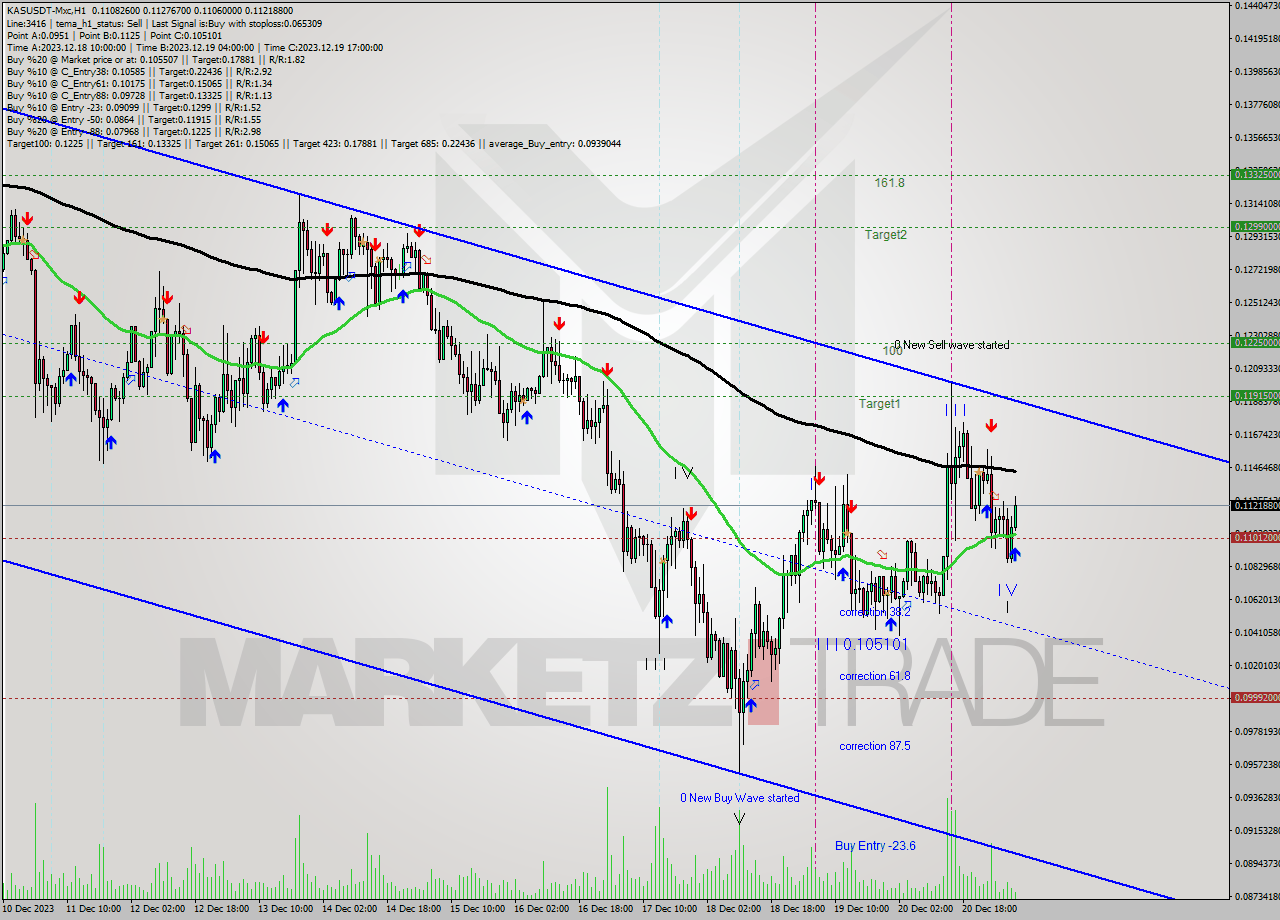Click the green 0.13325 price level tag
This screenshot has width=1280, height=920.
point(1255,174)
